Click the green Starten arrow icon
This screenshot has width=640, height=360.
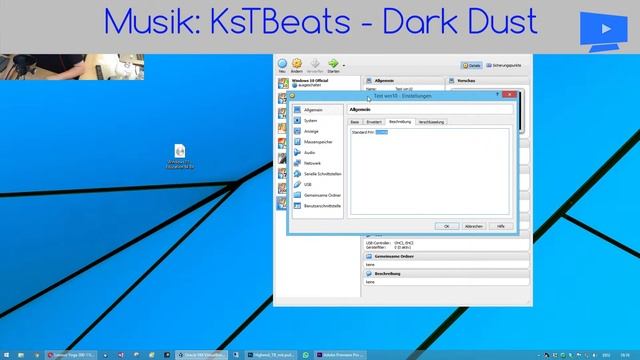coord(333,63)
